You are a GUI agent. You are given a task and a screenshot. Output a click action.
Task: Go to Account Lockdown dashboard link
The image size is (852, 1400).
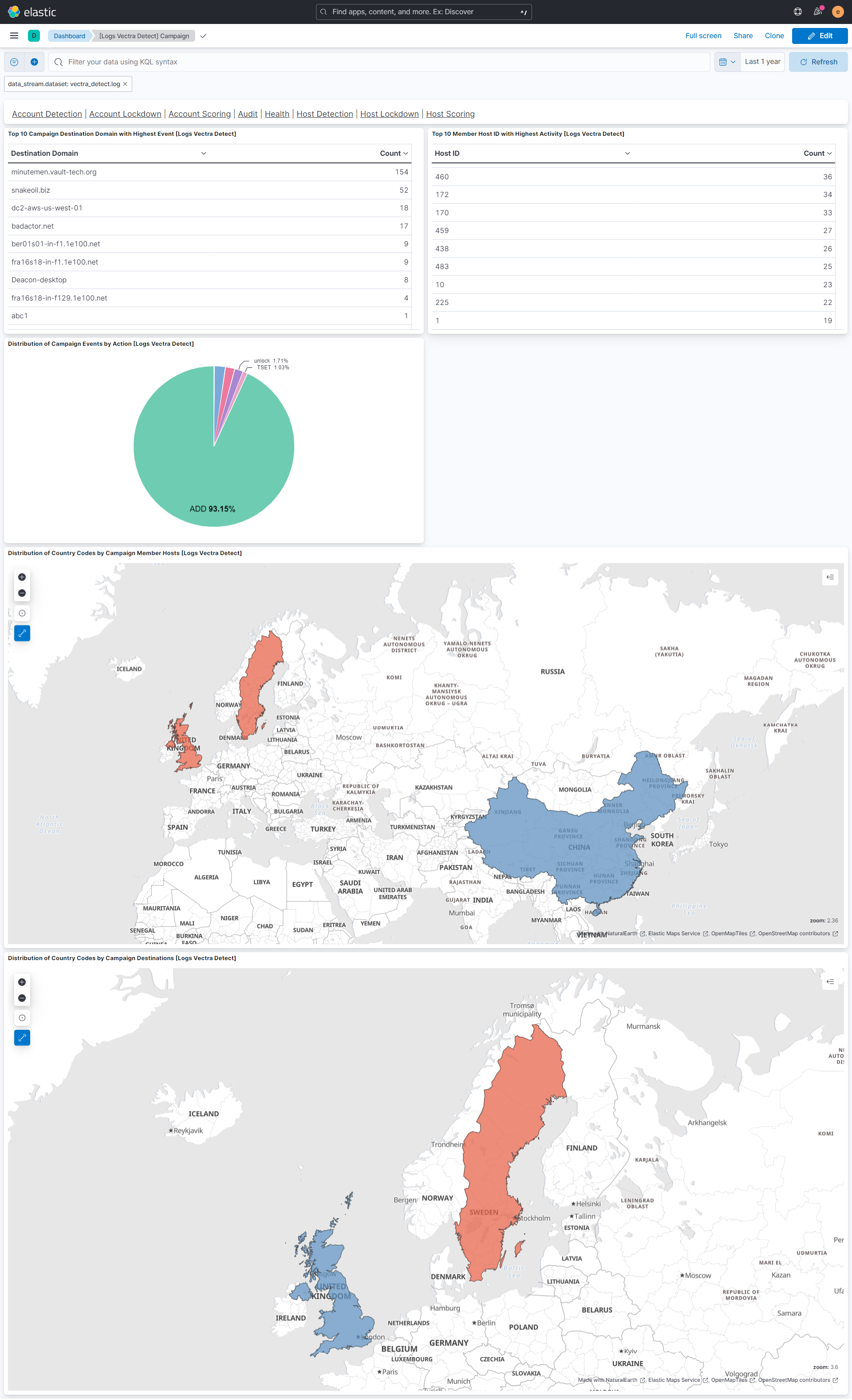coord(125,114)
